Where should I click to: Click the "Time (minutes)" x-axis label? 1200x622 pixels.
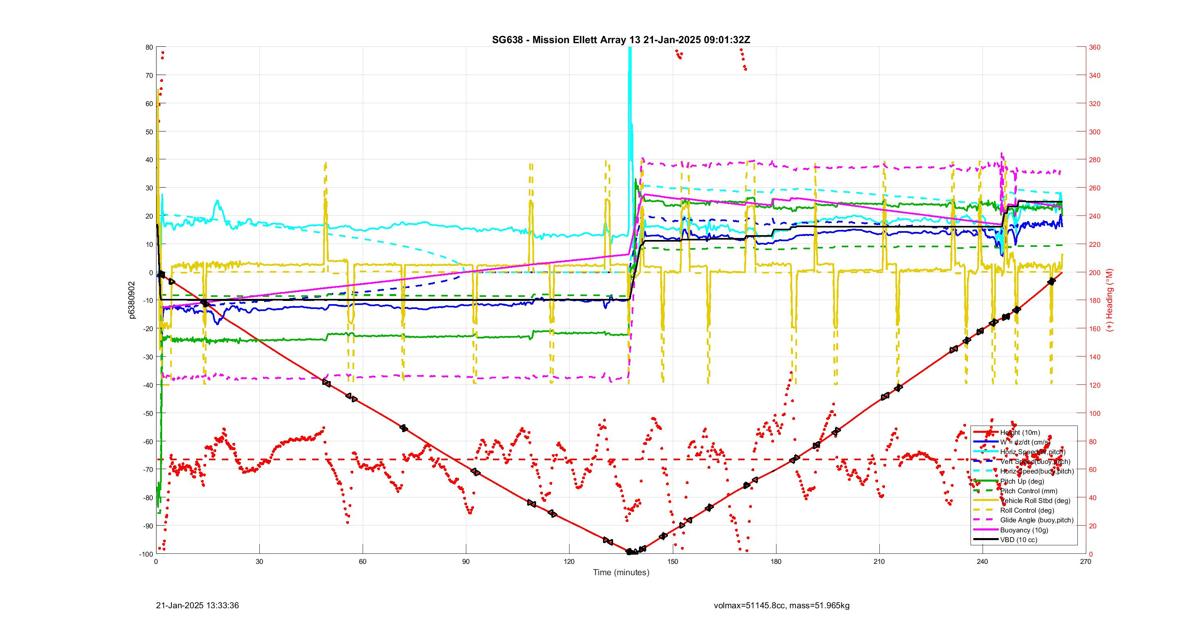pyautogui.click(x=620, y=573)
